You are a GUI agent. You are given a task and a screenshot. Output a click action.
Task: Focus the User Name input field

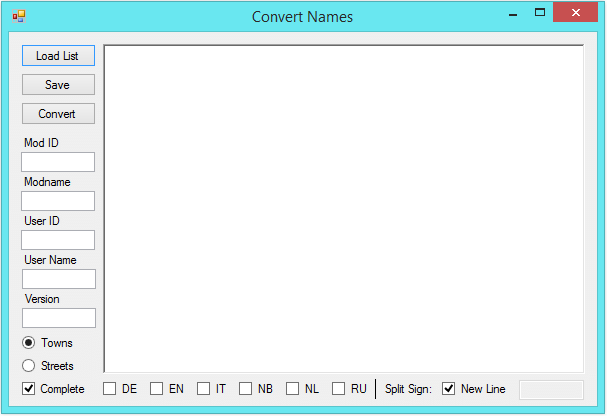[59, 279]
